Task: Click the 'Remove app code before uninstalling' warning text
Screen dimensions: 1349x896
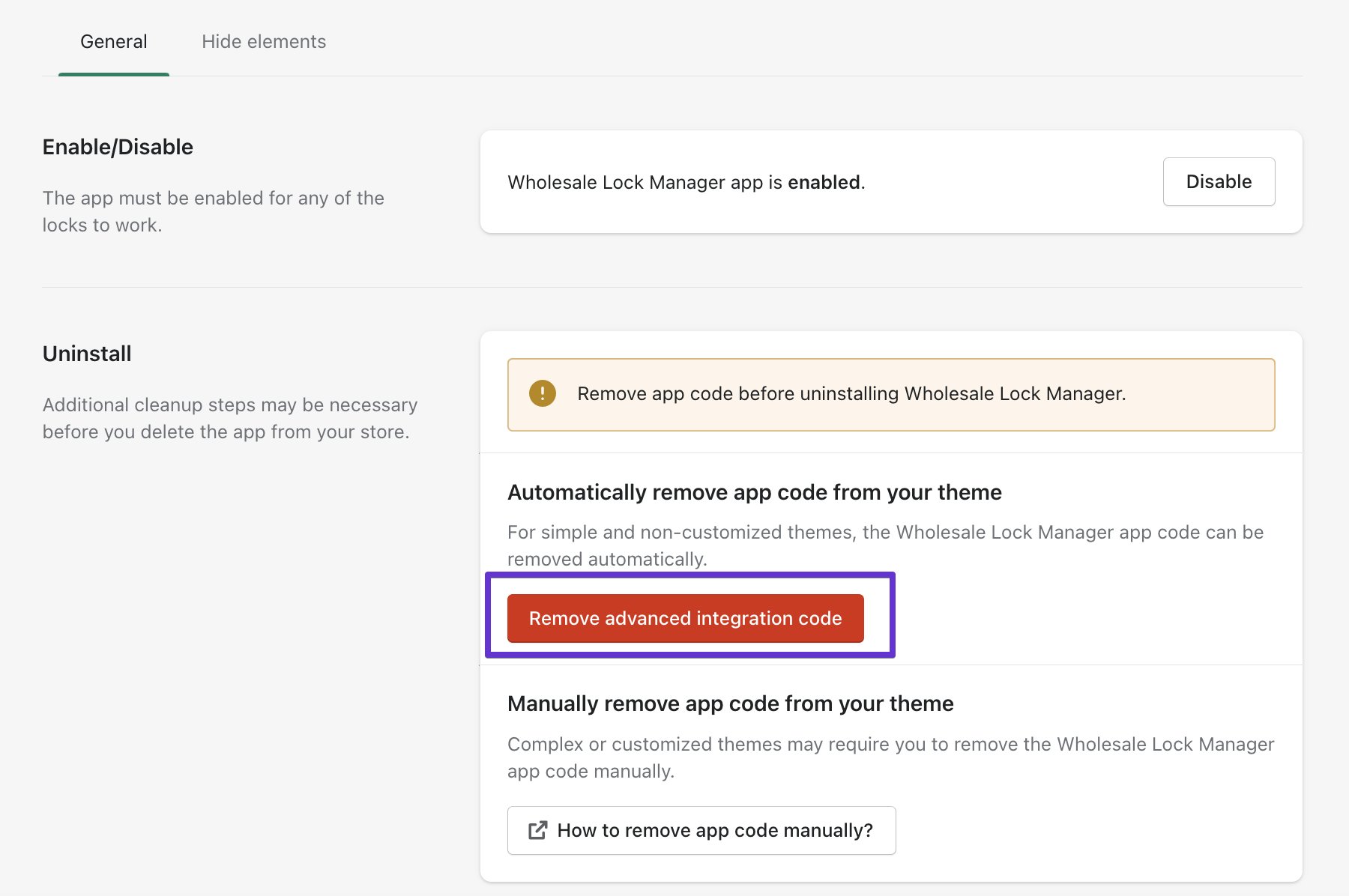Action: 851,394
